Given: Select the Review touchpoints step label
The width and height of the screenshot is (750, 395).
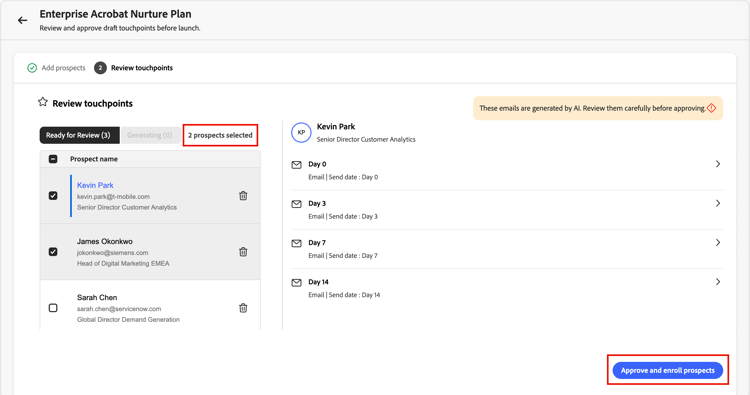Looking at the screenshot, I should (x=142, y=68).
